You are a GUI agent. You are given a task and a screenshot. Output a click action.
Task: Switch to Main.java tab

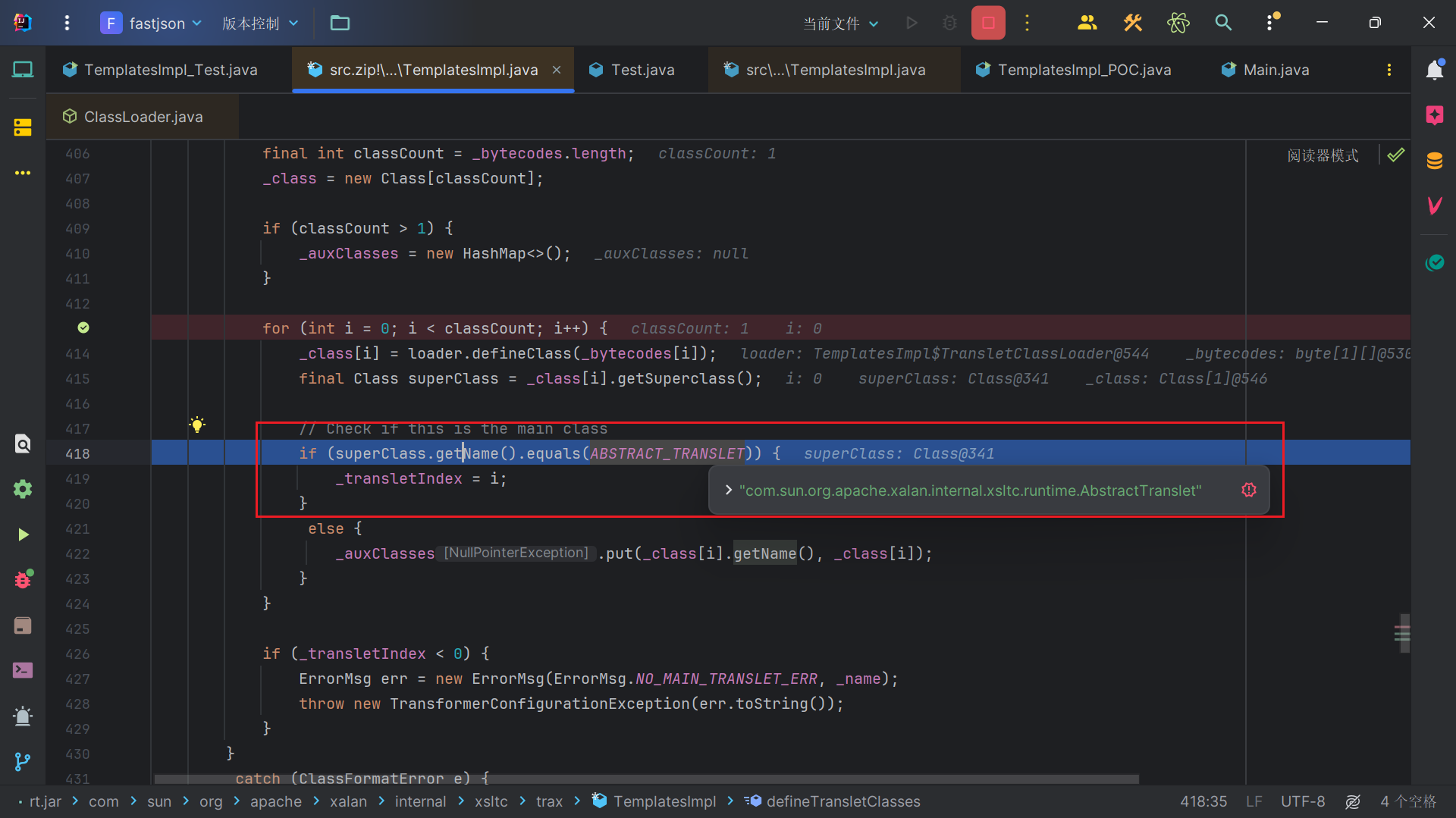coord(1265,70)
